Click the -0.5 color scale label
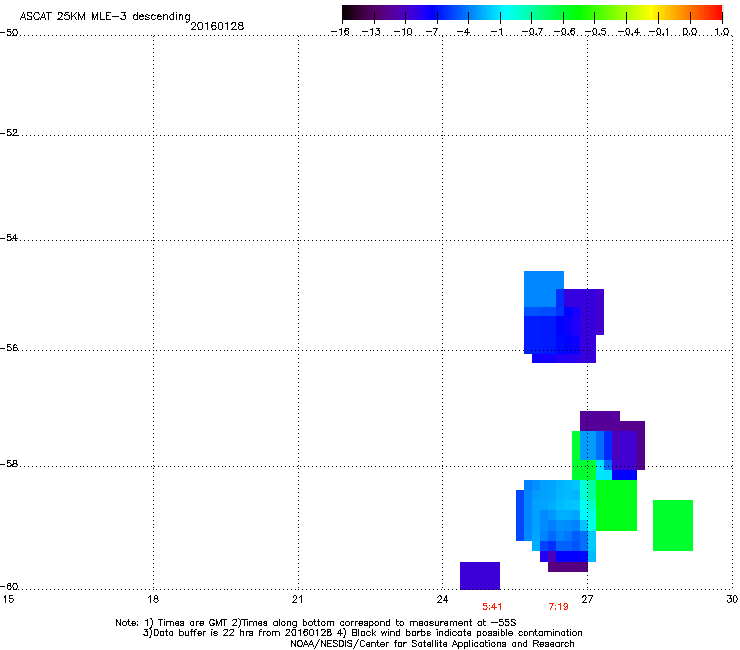Image resolution: width=740 pixels, height=650 pixels. click(x=596, y=32)
